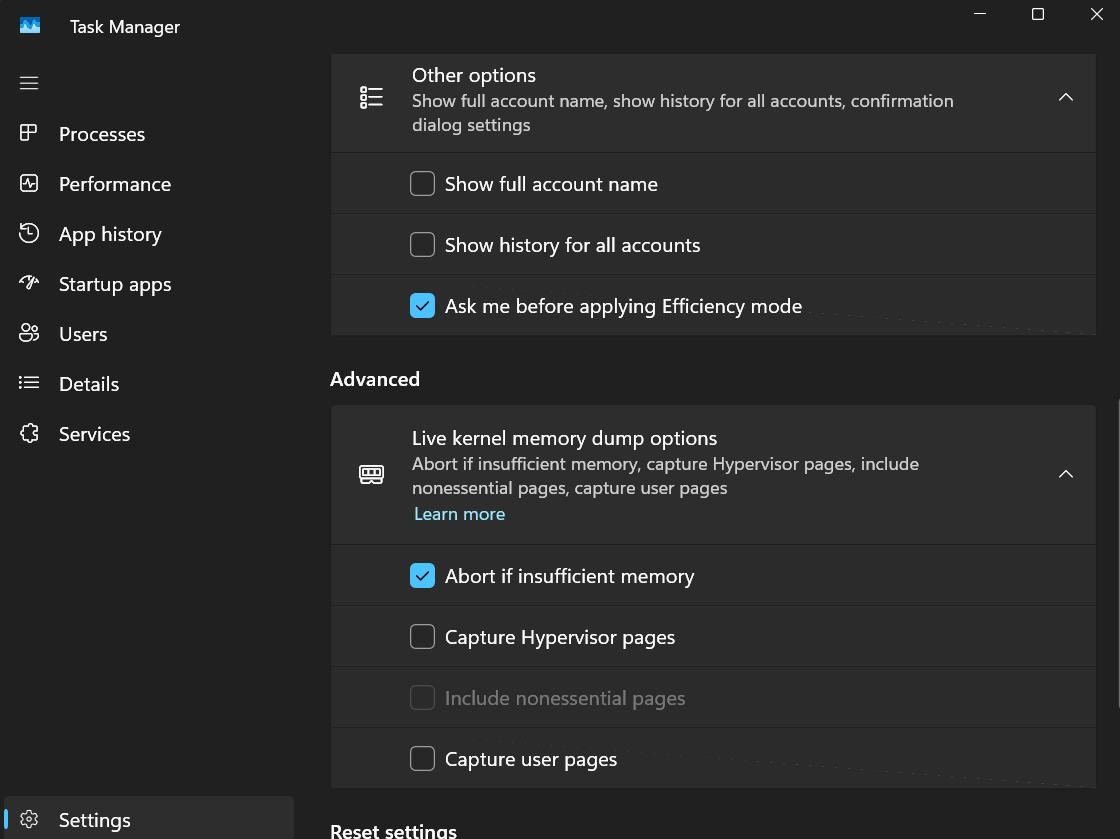Open the Services page
This screenshot has height=839, width=1120.
point(94,433)
